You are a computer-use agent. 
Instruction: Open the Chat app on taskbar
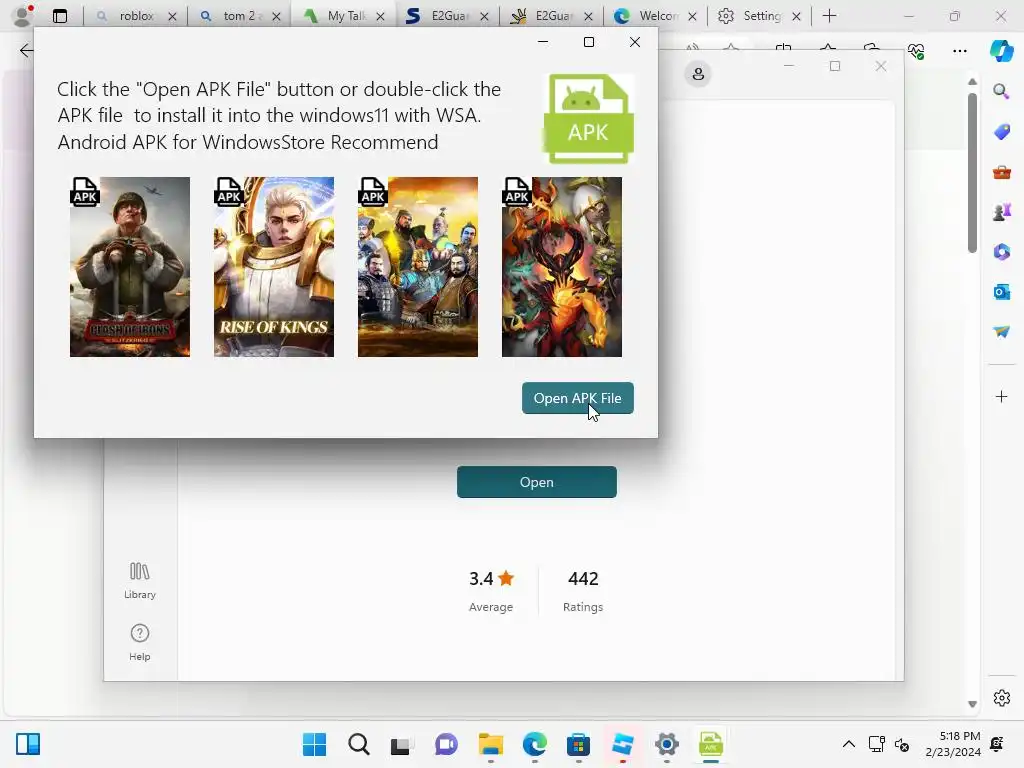coord(446,744)
